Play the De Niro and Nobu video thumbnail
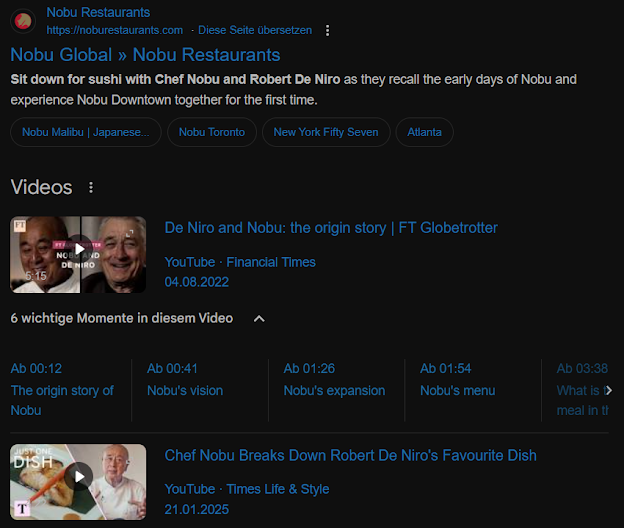This screenshot has width=624, height=528. 78,255
